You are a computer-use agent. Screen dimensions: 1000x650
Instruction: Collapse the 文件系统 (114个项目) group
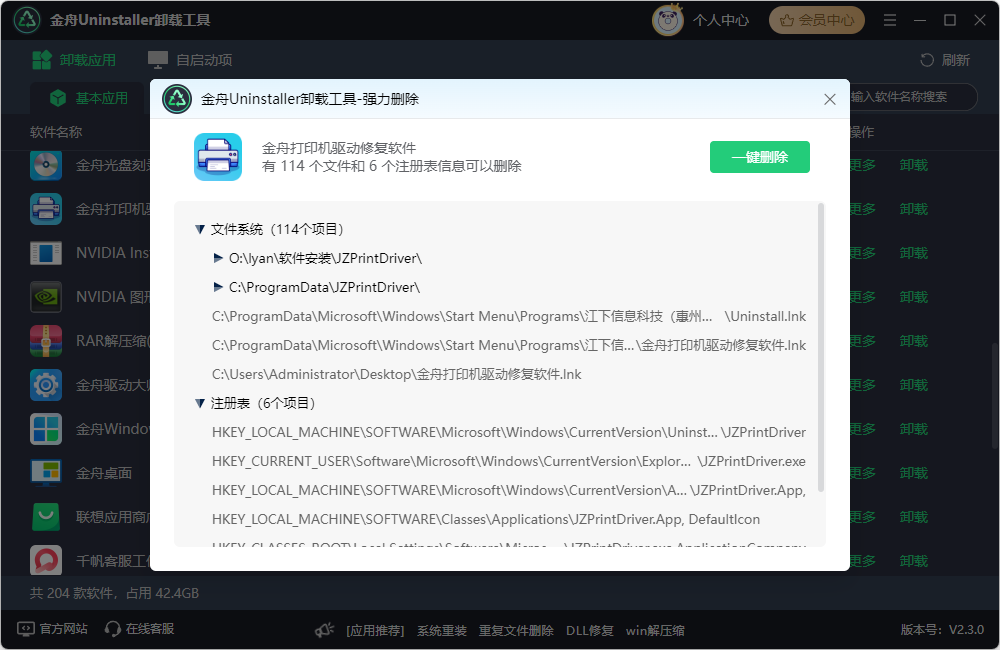point(200,229)
